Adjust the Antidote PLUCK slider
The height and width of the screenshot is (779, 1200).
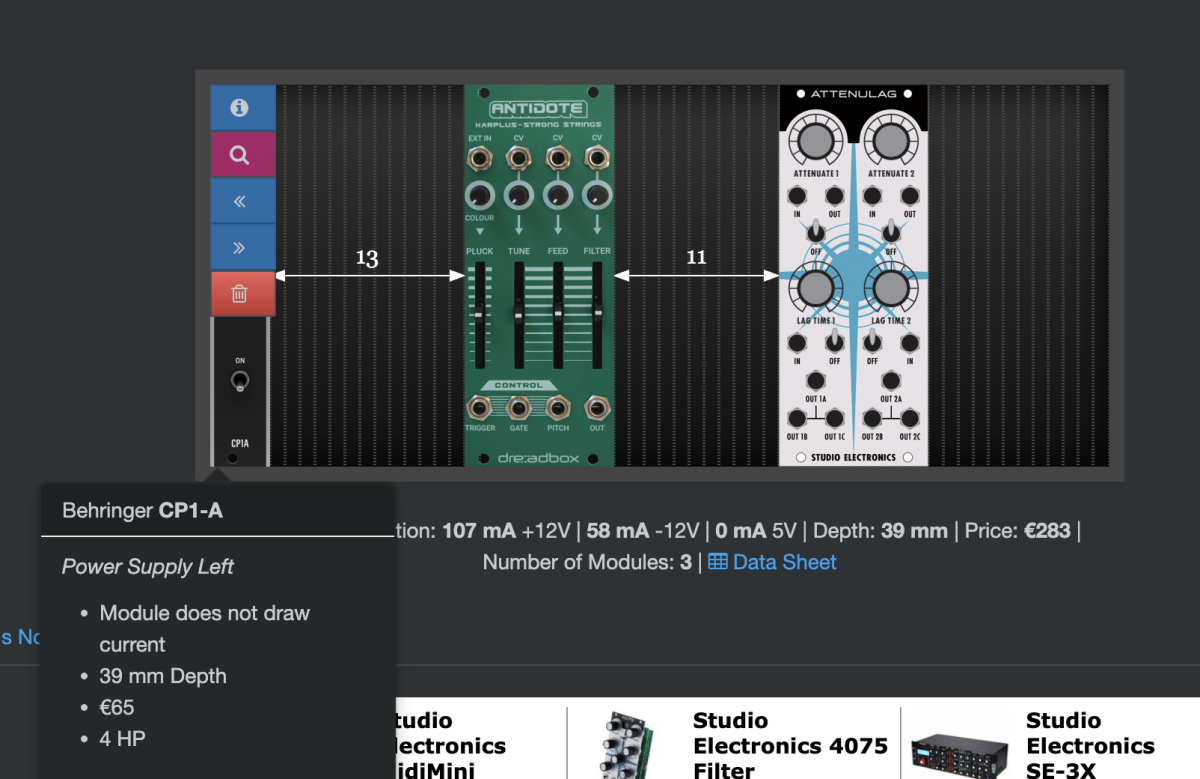(479, 315)
